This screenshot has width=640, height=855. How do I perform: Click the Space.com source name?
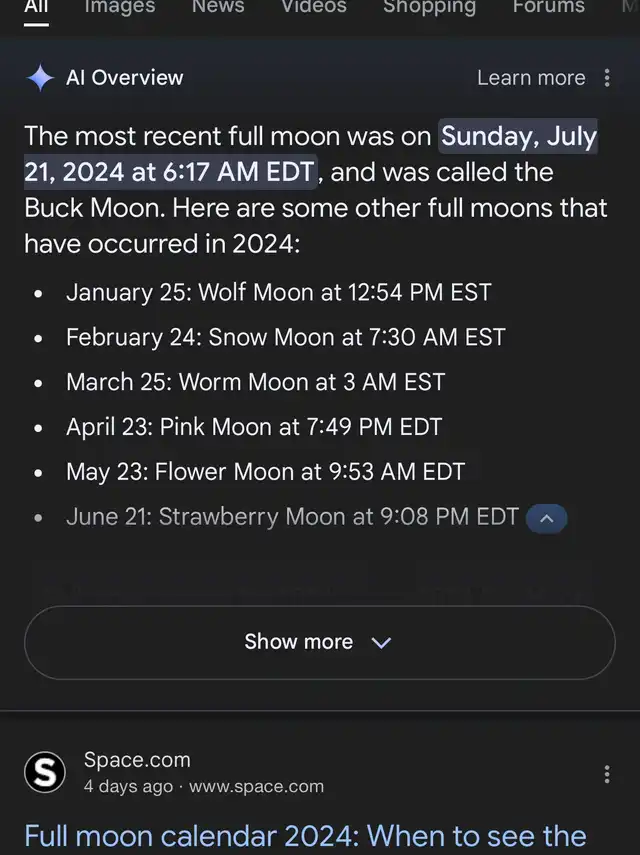coord(137,760)
